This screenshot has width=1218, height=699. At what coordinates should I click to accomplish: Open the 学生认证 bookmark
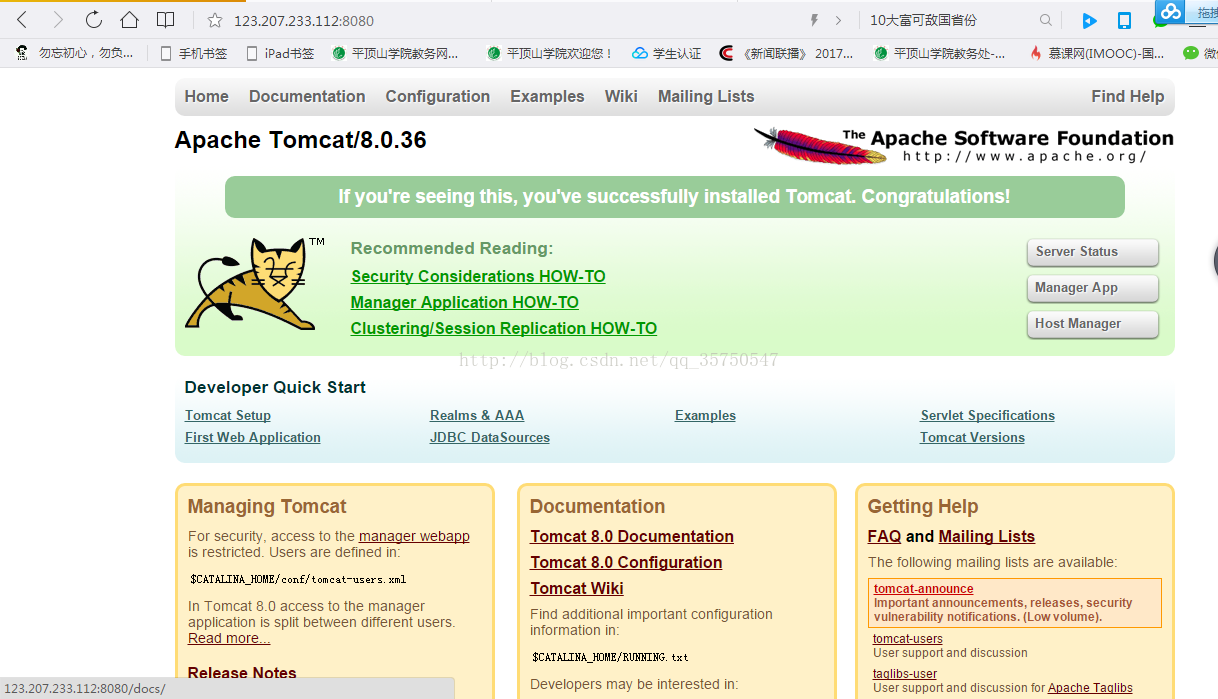coord(667,53)
